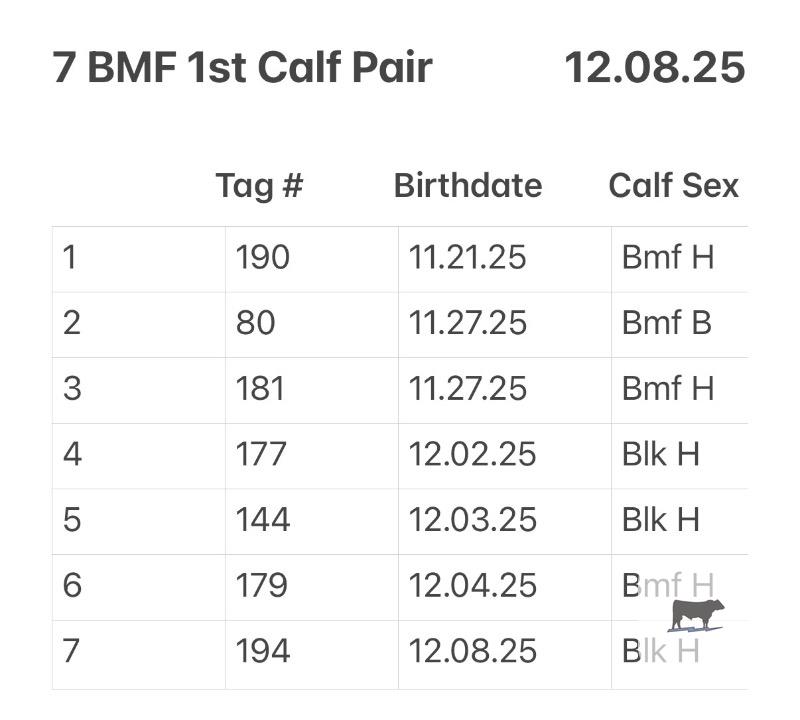The width and height of the screenshot is (800, 720).
Task: Select the 12.02.25 birthdate cell
Action: coord(472,454)
